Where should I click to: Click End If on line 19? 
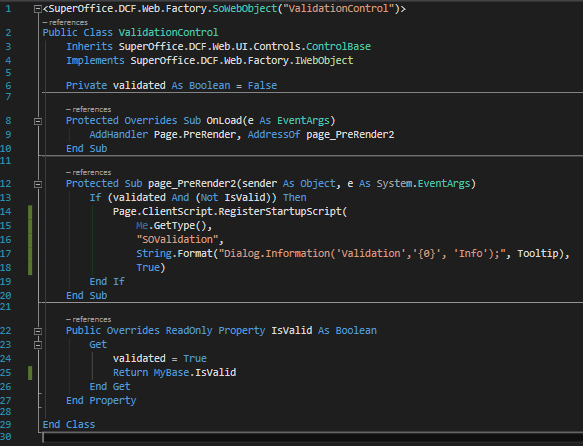107,282
